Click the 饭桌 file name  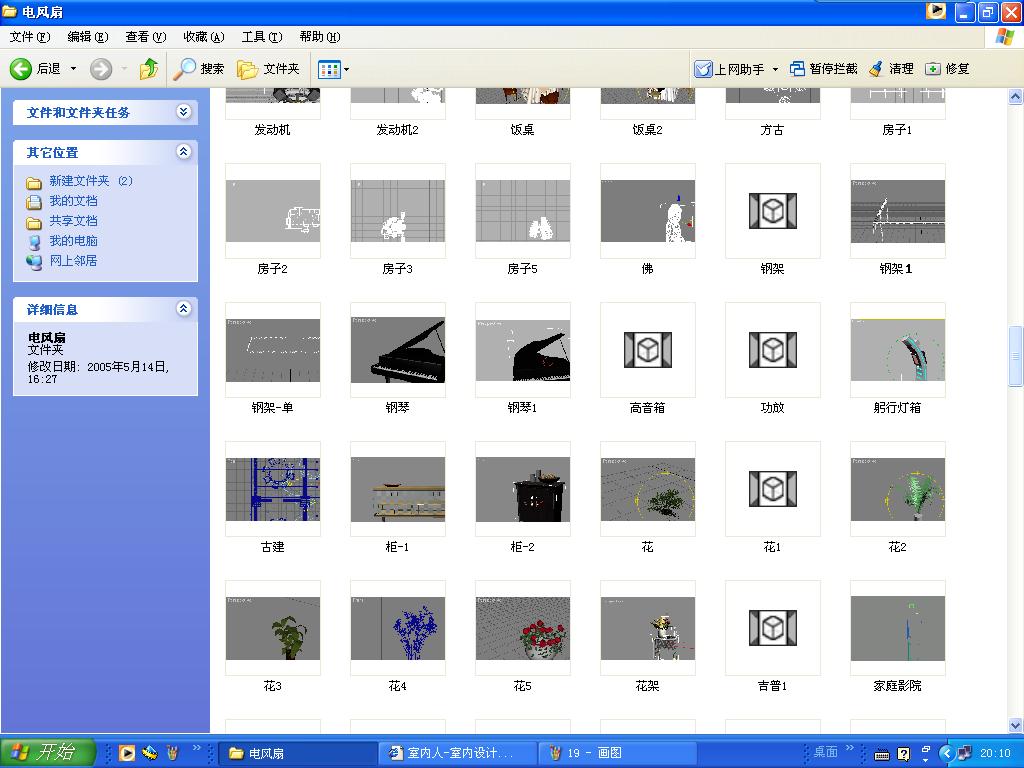point(522,130)
